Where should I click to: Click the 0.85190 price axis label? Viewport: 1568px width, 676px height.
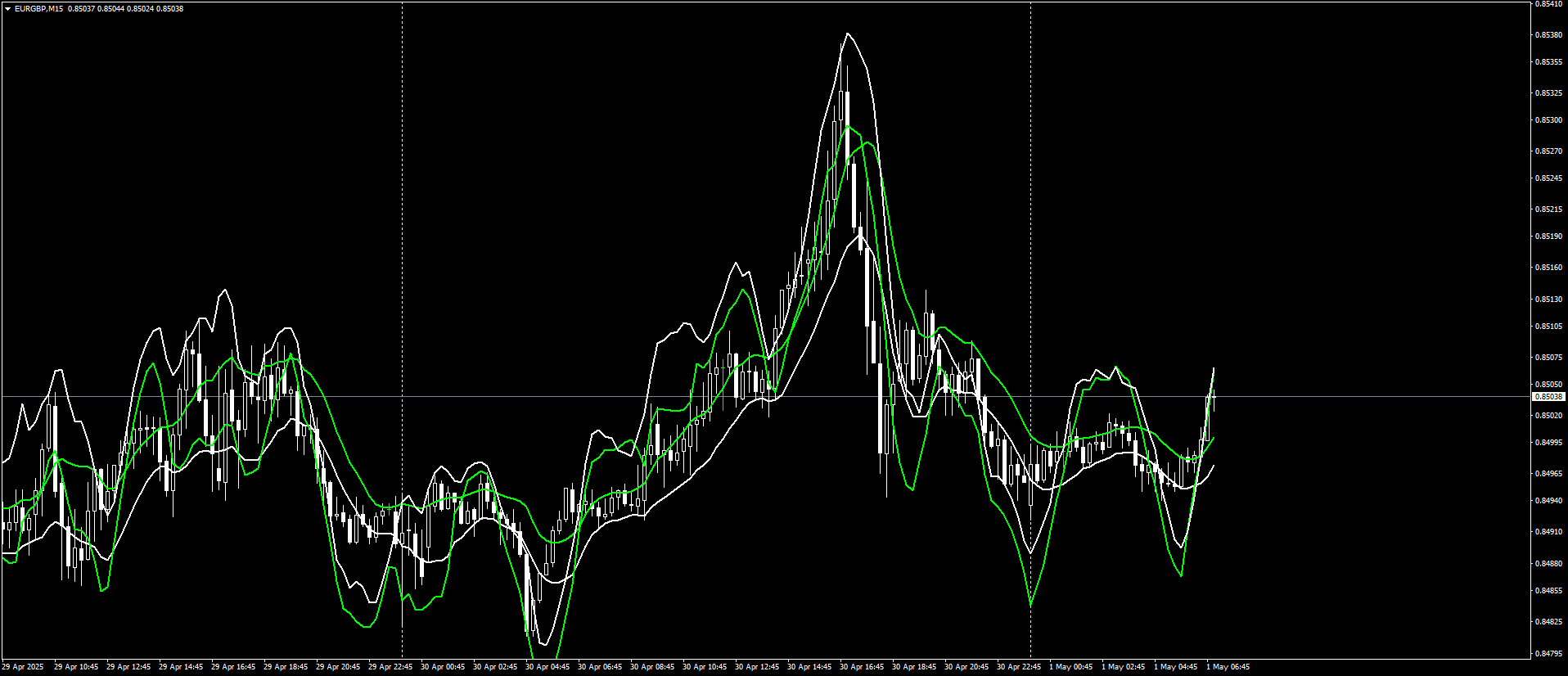click(1548, 237)
